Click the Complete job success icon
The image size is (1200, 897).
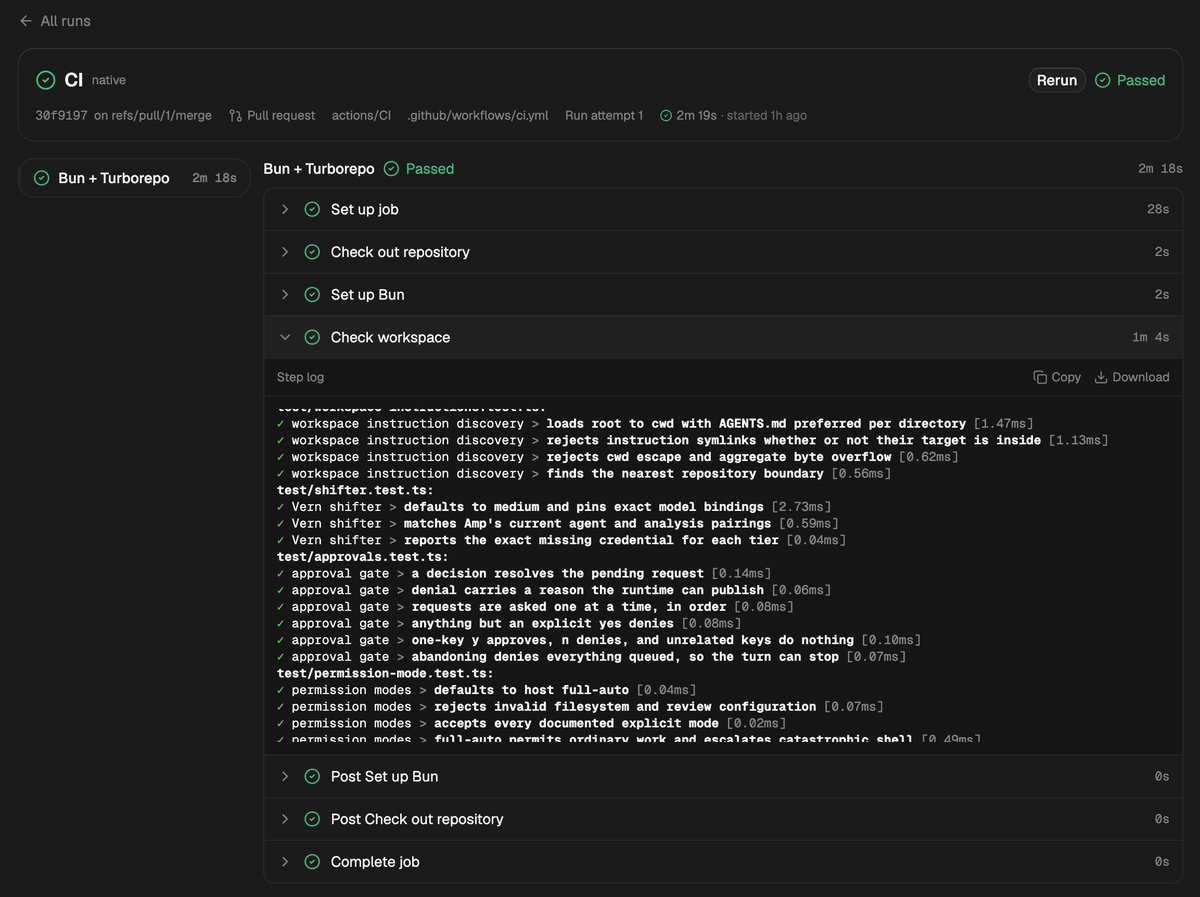(x=312, y=862)
